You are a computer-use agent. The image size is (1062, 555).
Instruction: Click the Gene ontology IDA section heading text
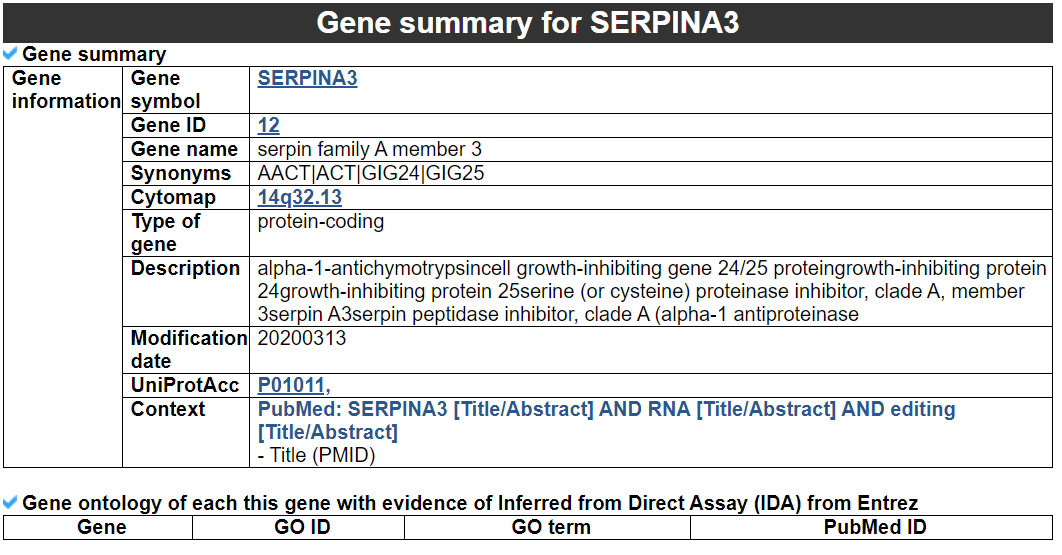coord(470,502)
